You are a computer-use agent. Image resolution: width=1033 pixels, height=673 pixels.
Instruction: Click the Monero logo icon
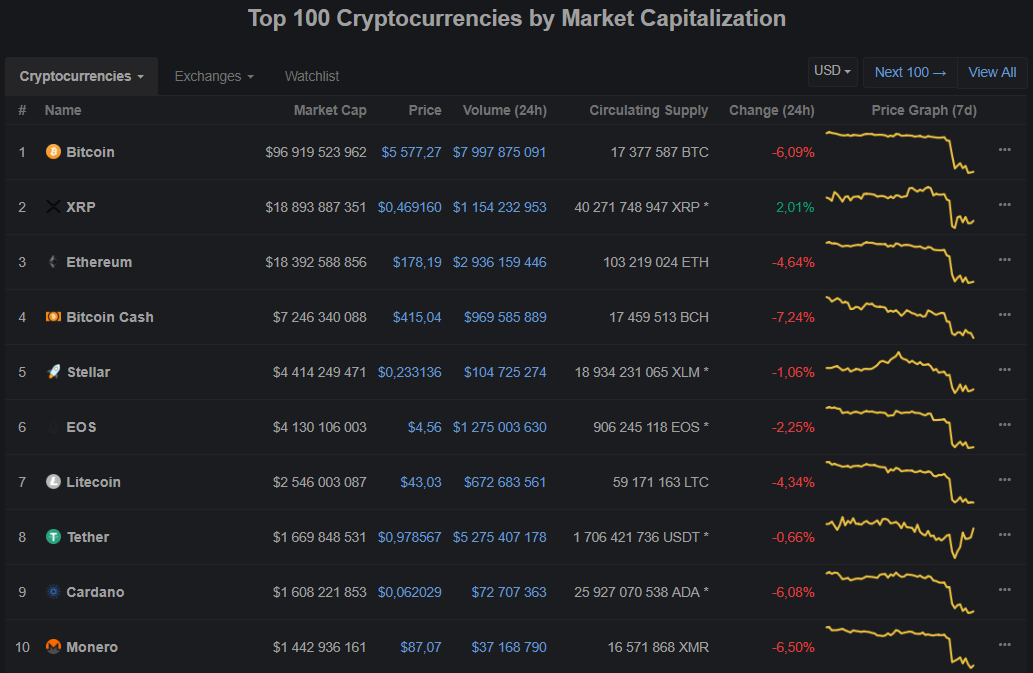point(53,647)
